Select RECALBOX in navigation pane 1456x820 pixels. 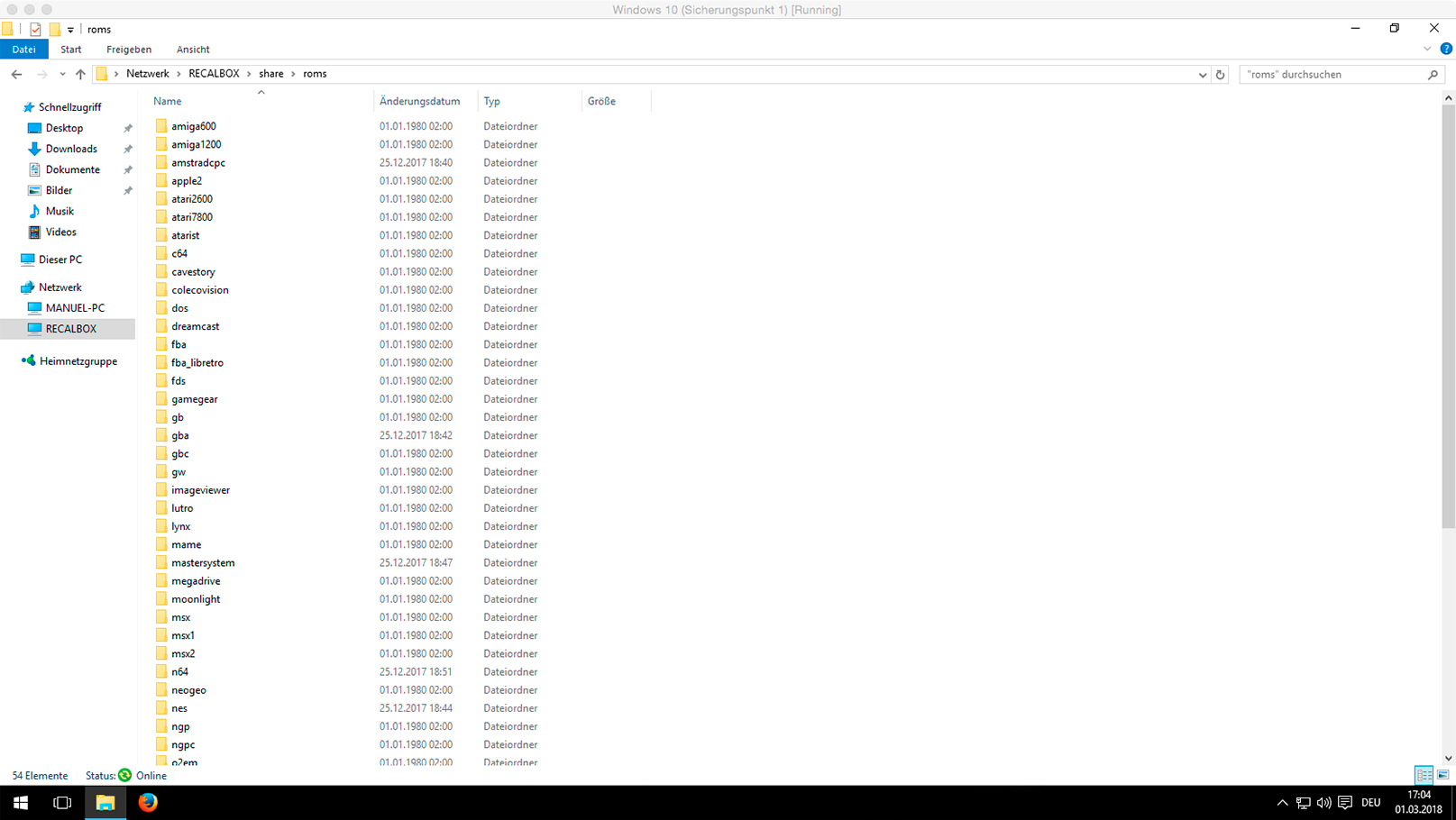click(x=70, y=329)
